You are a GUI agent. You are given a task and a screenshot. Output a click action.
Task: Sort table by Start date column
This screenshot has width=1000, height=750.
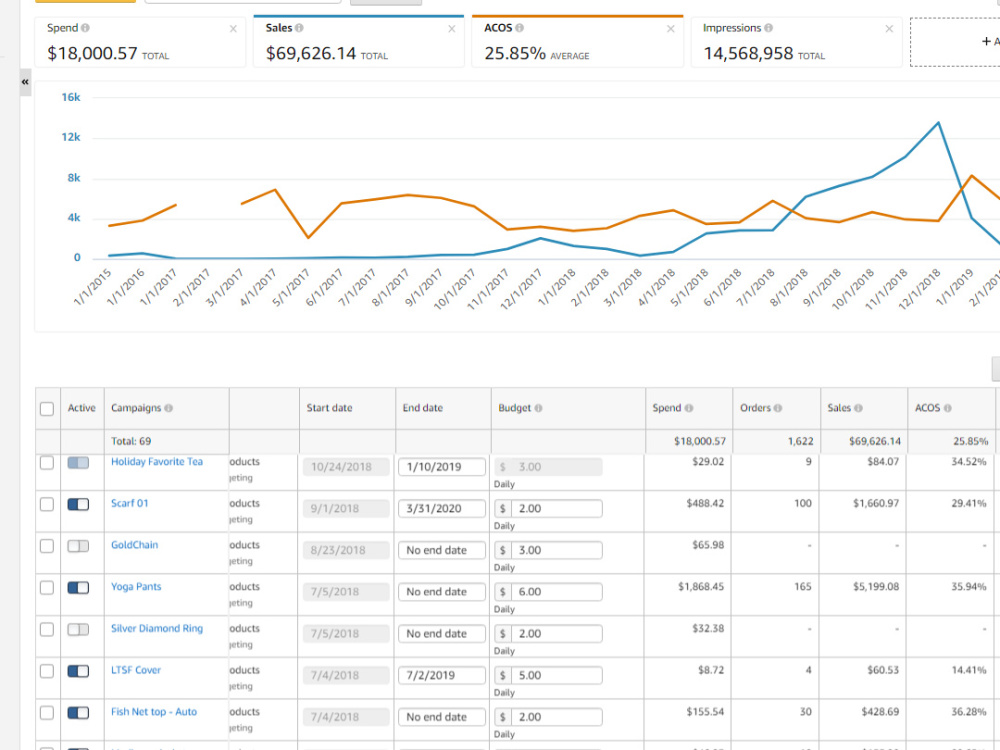(329, 408)
